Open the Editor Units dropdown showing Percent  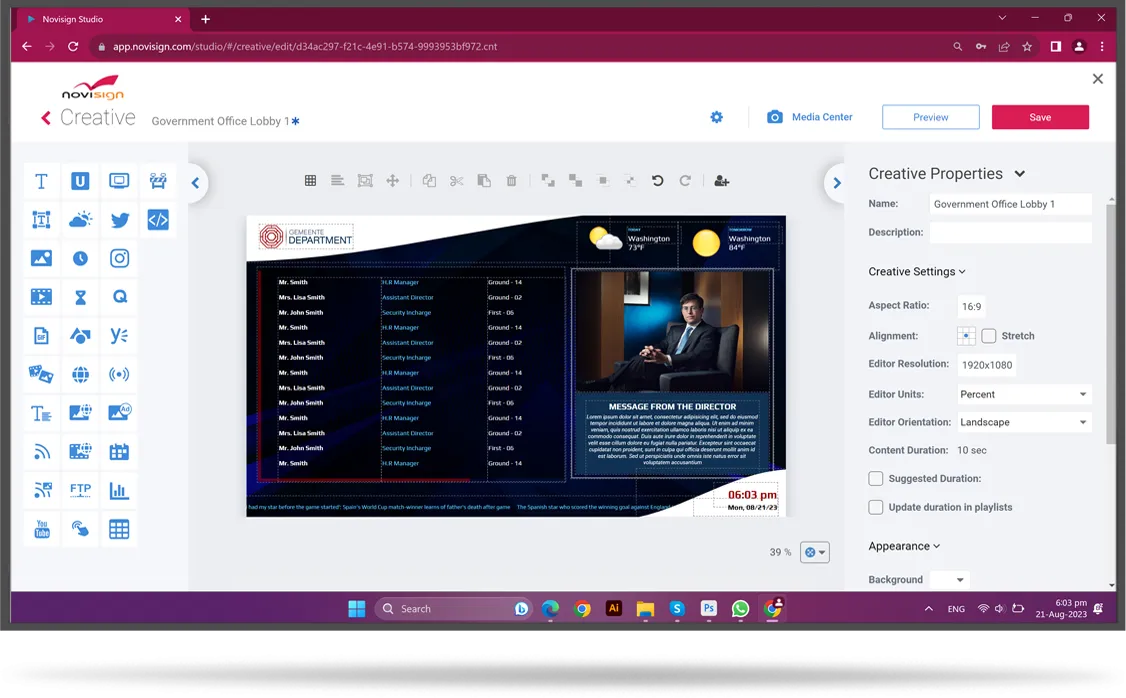[1023, 394]
